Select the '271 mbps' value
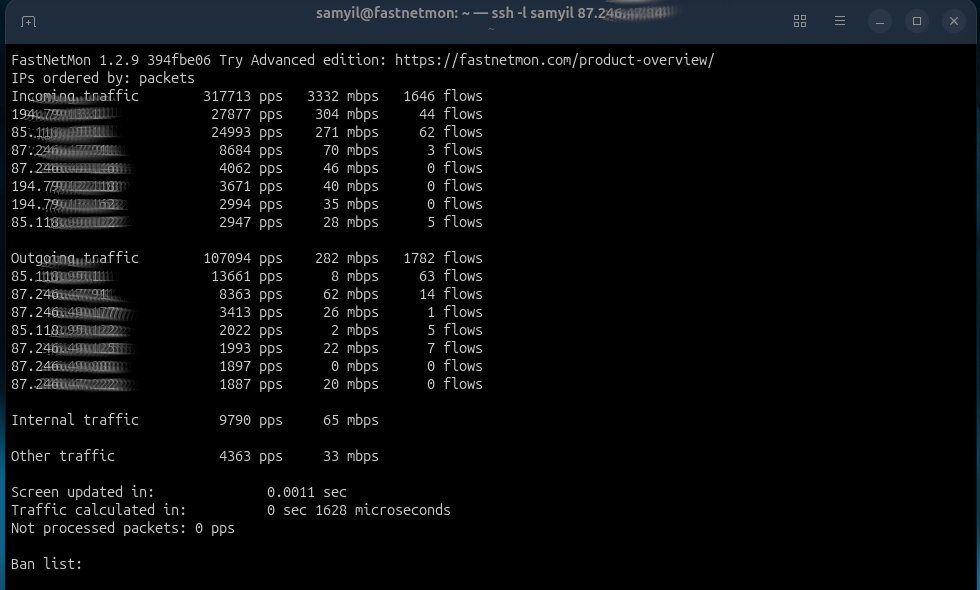 click(347, 132)
